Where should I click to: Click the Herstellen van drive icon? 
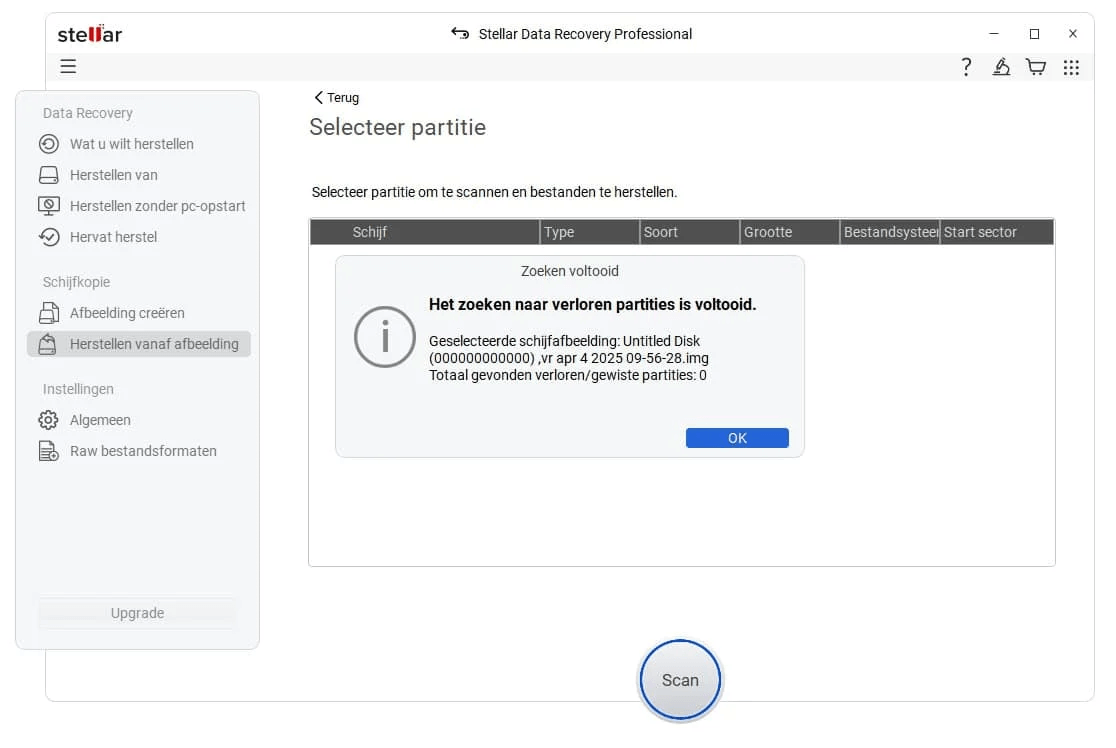pyautogui.click(x=48, y=175)
